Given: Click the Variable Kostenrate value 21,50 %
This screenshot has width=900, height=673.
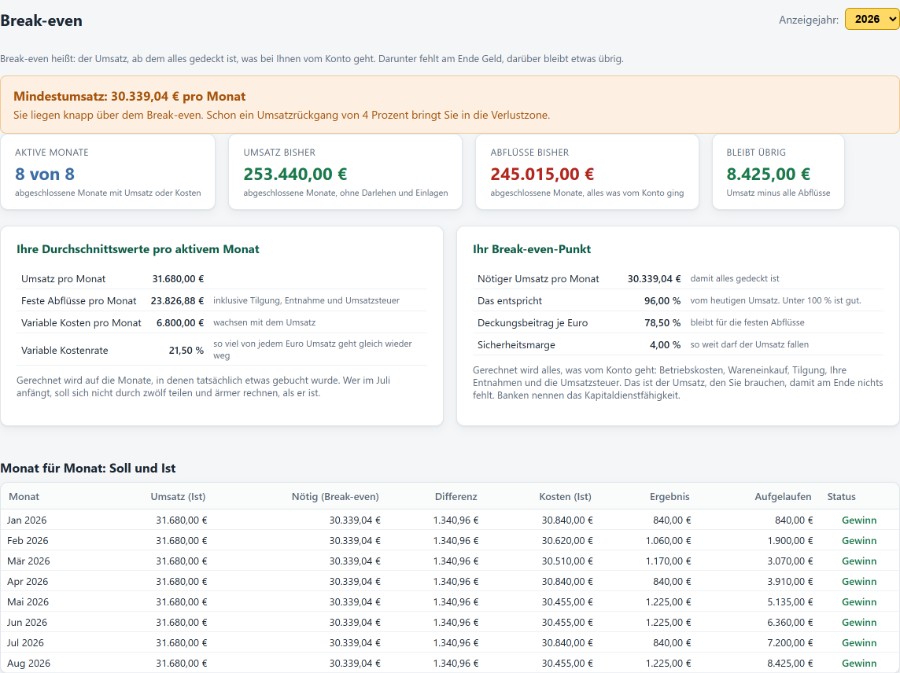Looking at the screenshot, I should (186, 350).
